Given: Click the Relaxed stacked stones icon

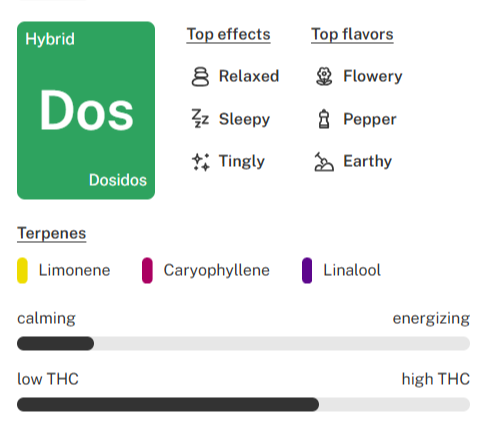Looking at the screenshot, I should 200,77.
